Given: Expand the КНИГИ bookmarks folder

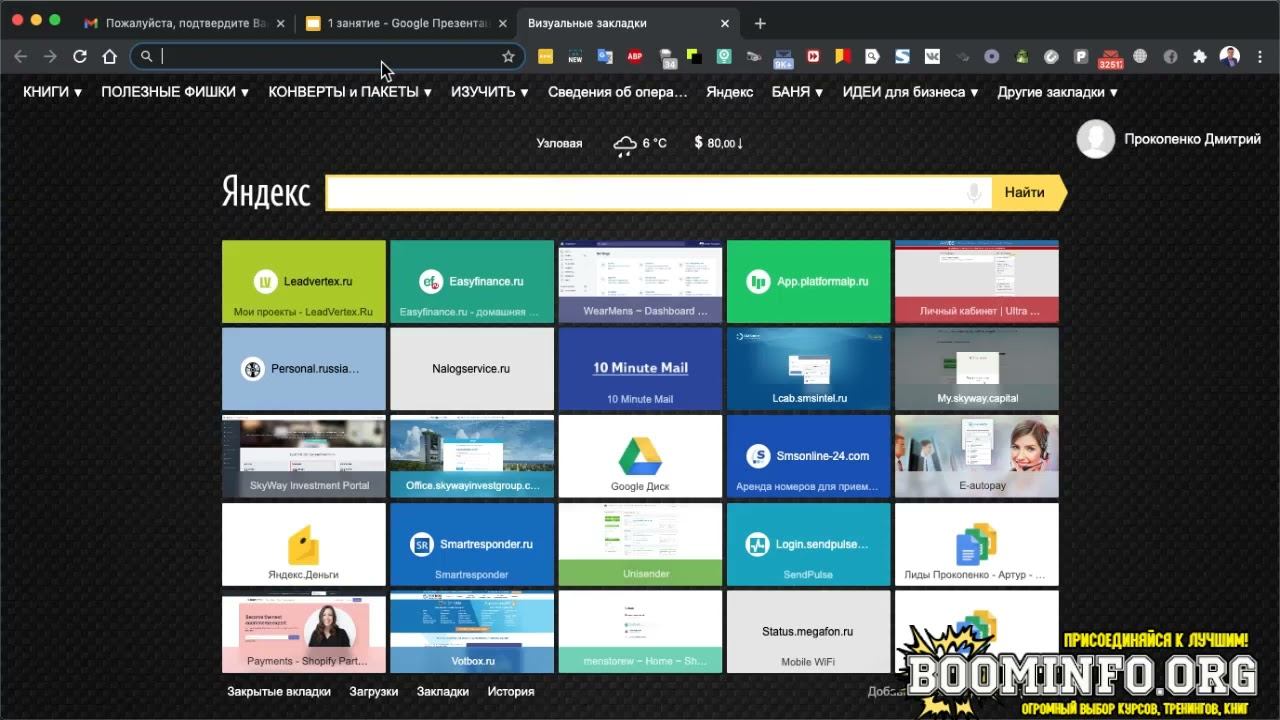Looking at the screenshot, I should coord(52,92).
